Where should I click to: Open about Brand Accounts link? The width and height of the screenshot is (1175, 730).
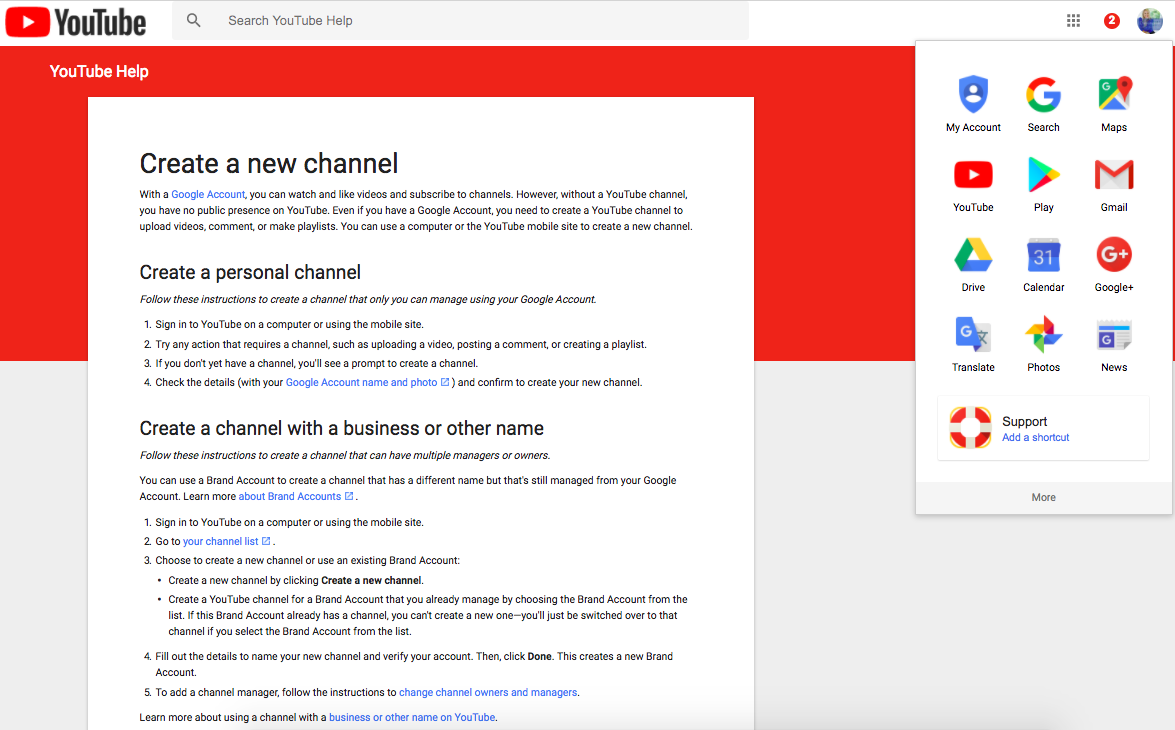point(295,496)
